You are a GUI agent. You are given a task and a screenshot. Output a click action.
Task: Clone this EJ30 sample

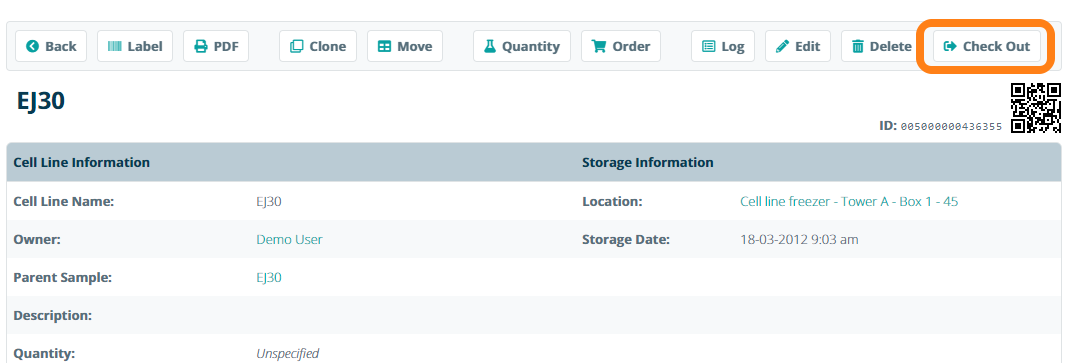pyautogui.click(x=318, y=47)
